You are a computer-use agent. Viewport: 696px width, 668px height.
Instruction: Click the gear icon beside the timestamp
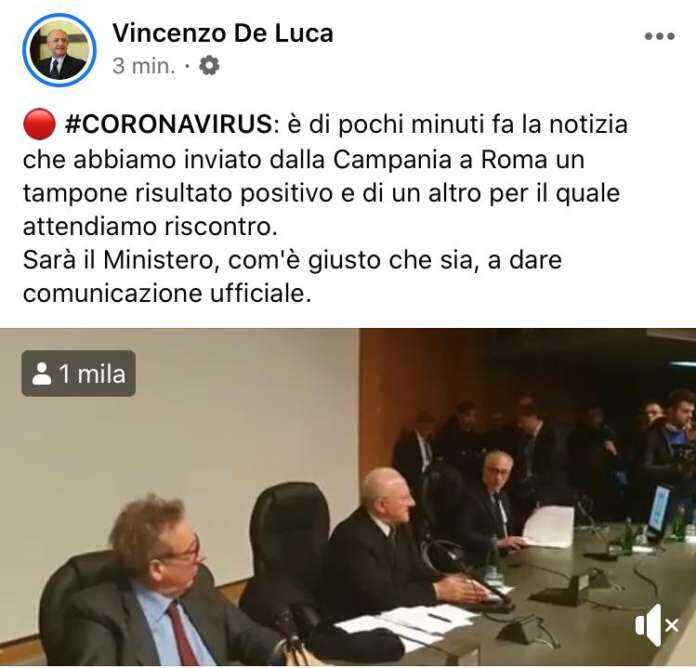[209, 66]
